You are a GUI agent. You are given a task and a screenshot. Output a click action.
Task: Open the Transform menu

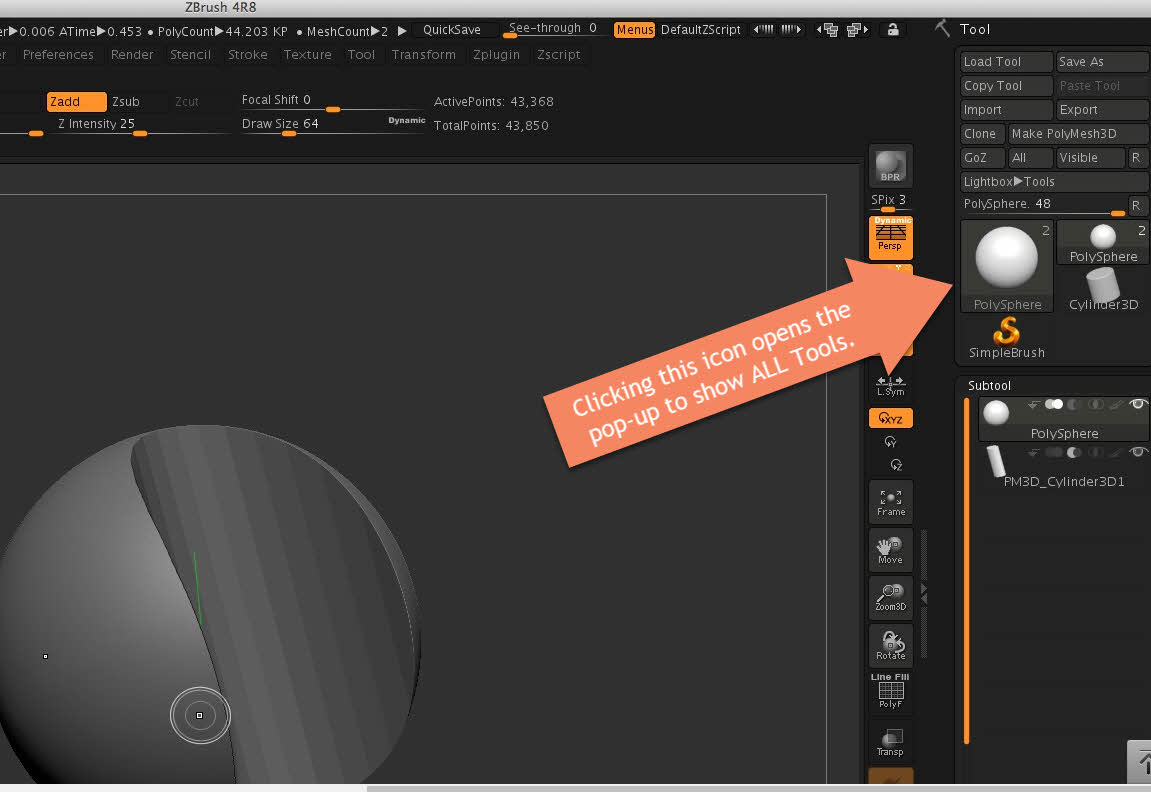424,54
